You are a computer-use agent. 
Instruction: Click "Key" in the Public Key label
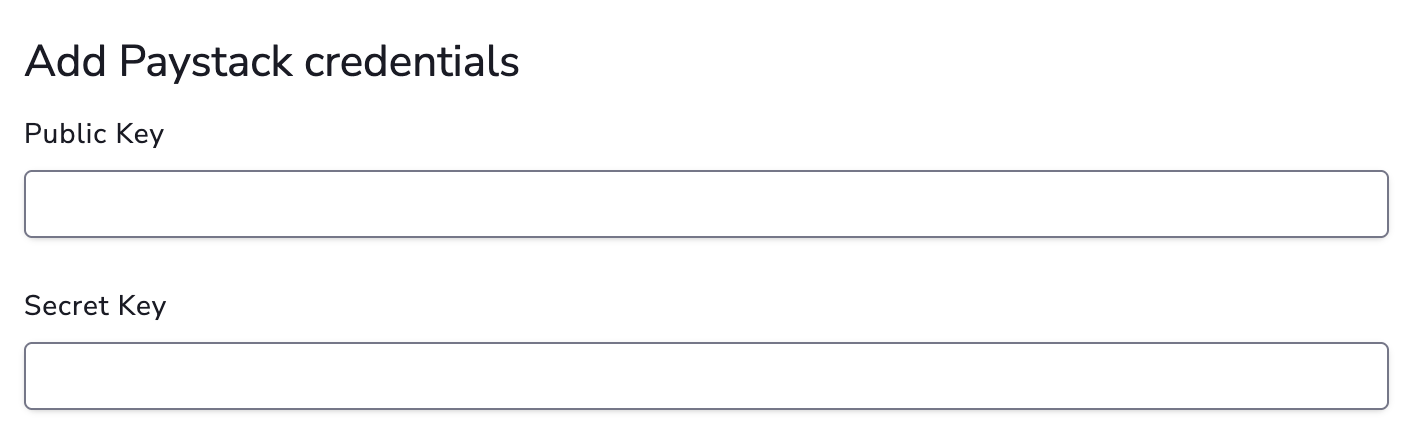click(140, 134)
